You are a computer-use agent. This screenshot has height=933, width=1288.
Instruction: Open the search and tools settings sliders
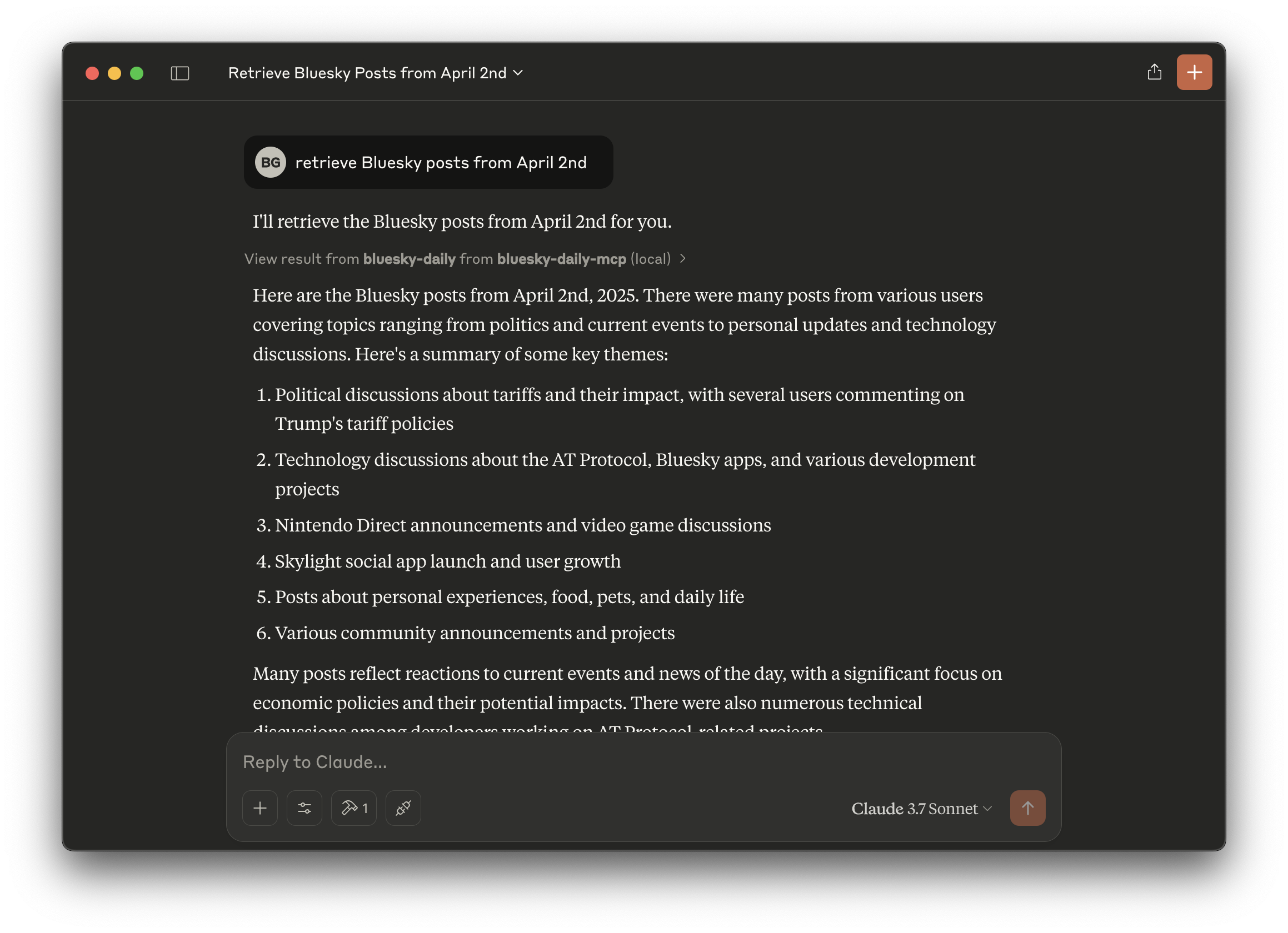point(304,807)
